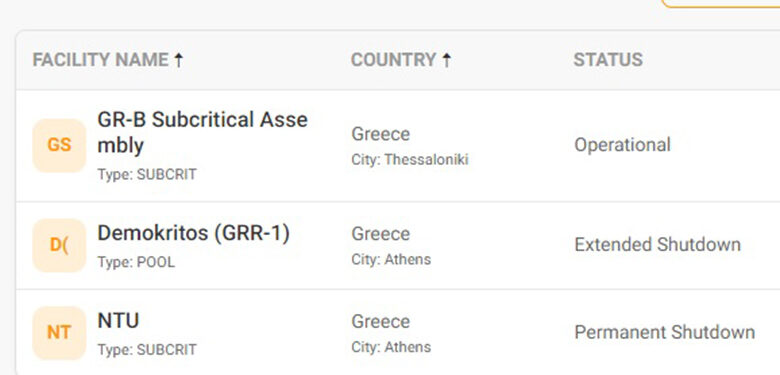The height and width of the screenshot is (375, 780).
Task: Click the NT avatar icon
Action: coord(59,333)
